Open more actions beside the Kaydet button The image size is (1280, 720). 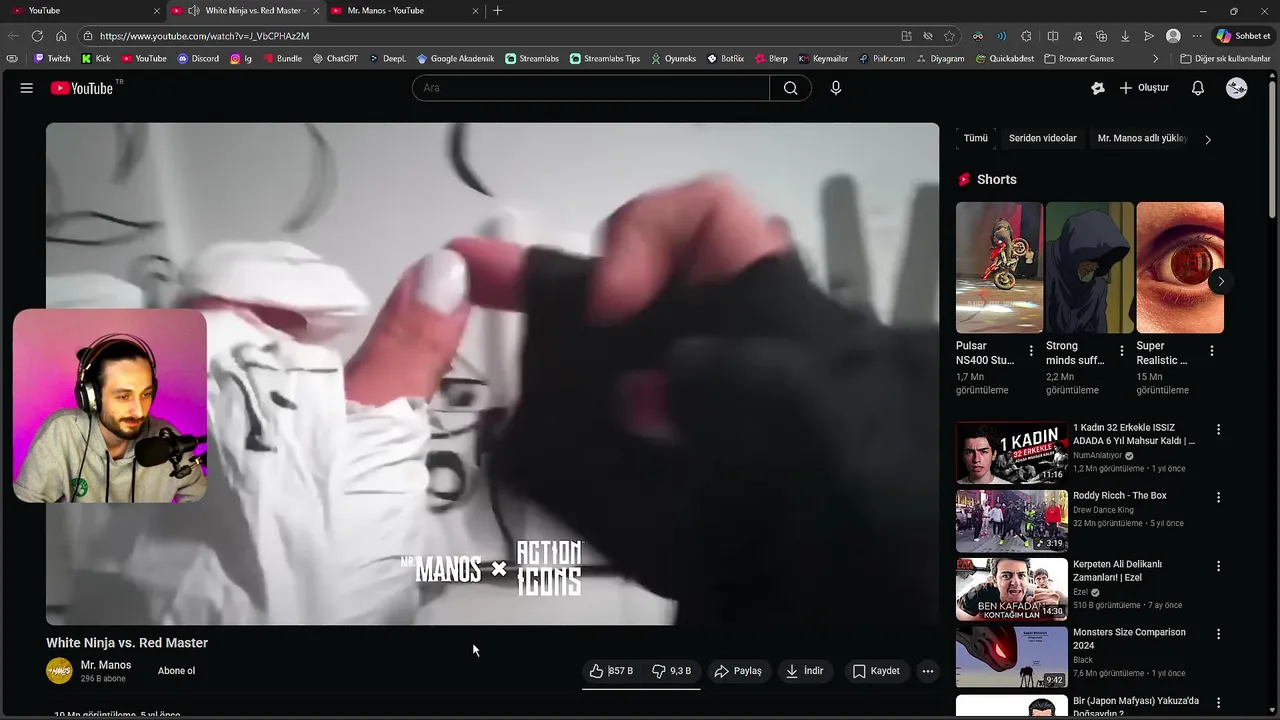(x=928, y=671)
